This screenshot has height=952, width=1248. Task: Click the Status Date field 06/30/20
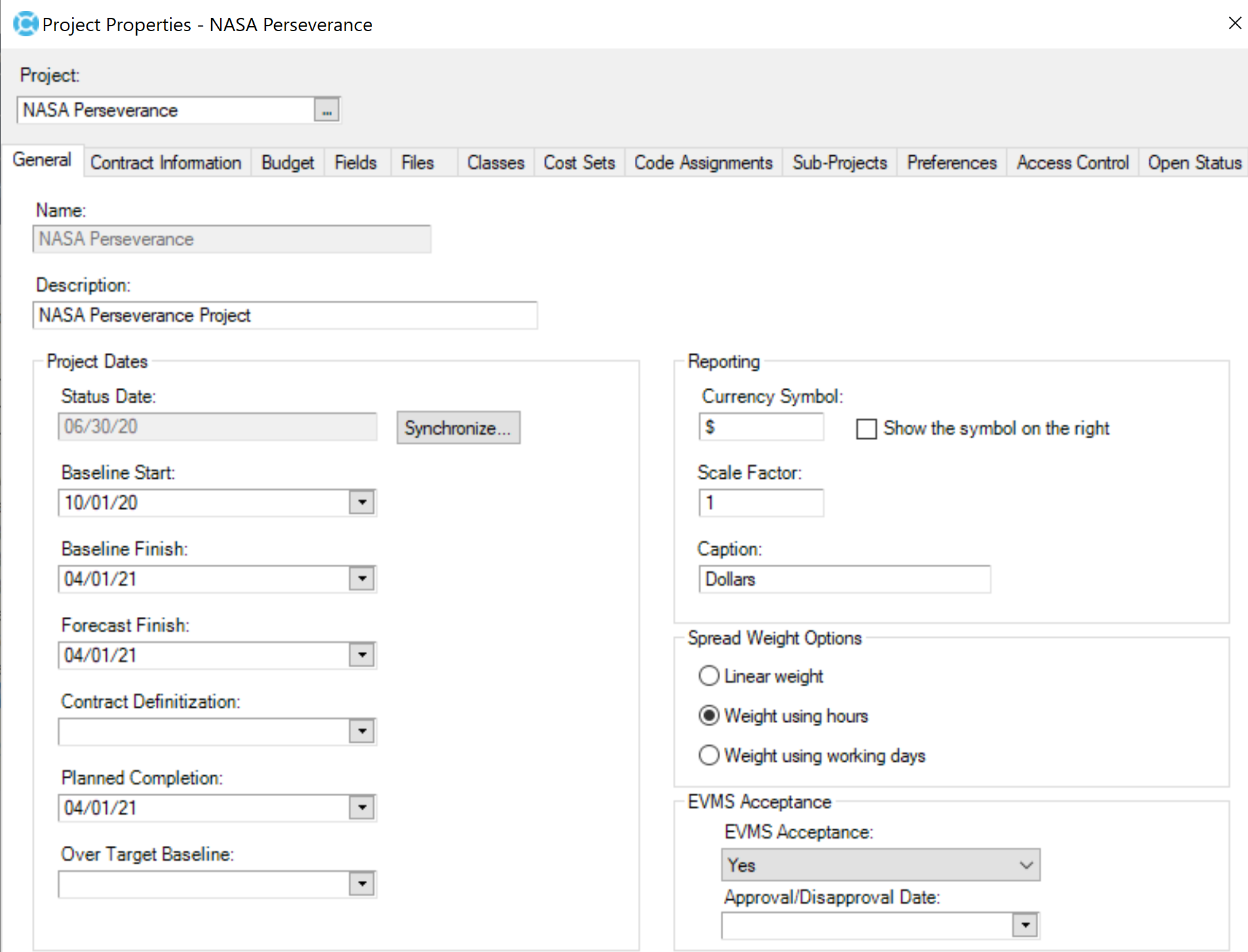[x=218, y=427]
